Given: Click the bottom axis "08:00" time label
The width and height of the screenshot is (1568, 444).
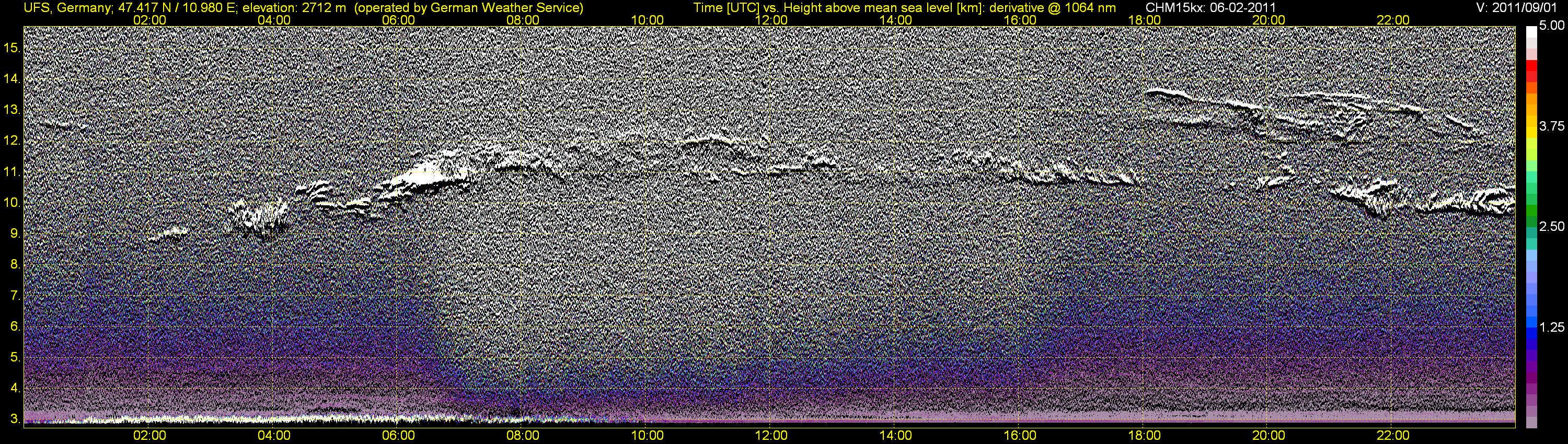Looking at the screenshot, I should point(523,436).
